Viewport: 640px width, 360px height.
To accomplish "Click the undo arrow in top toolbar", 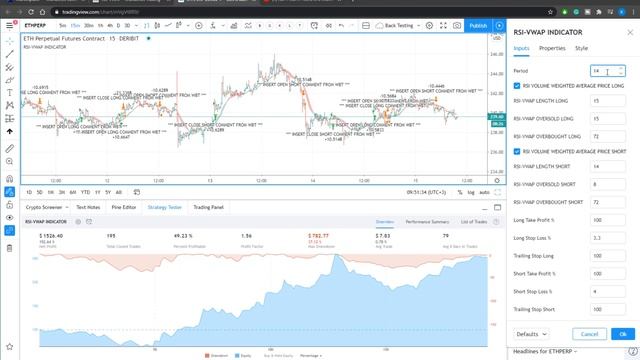I will [x=341, y=25].
